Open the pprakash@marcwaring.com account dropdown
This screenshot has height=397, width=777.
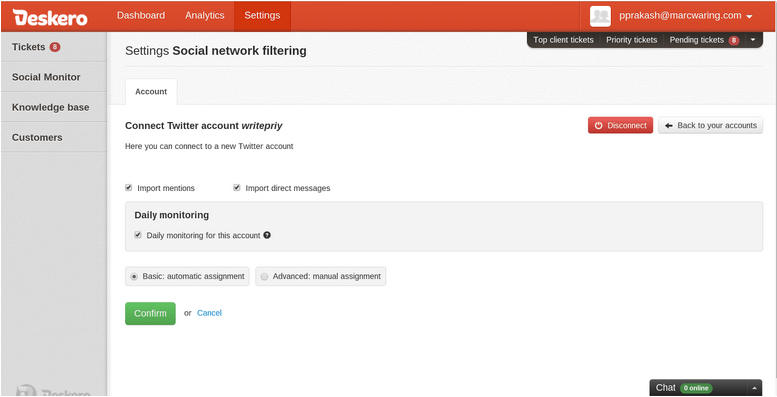click(685, 16)
